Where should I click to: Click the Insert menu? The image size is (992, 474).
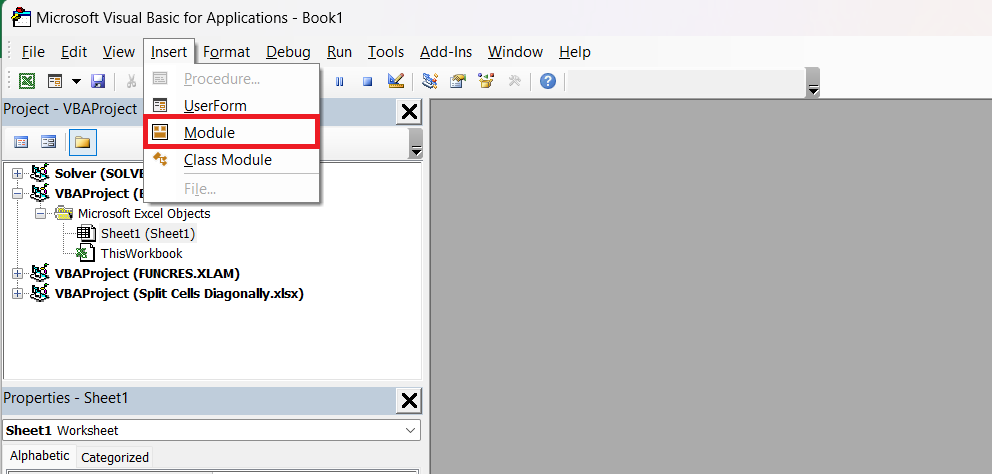pyautogui.click(x=169, y=52)
